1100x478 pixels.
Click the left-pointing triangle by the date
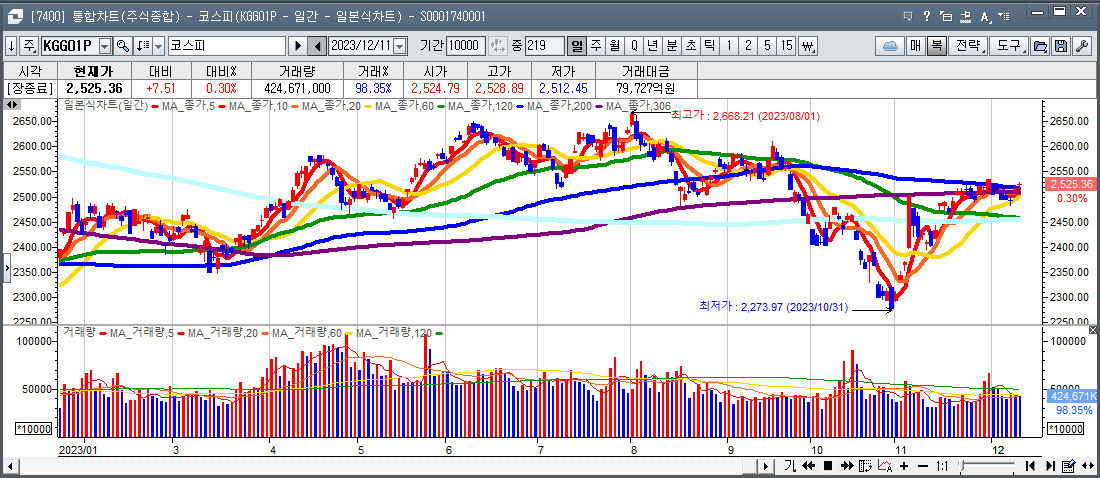point(317,46)
